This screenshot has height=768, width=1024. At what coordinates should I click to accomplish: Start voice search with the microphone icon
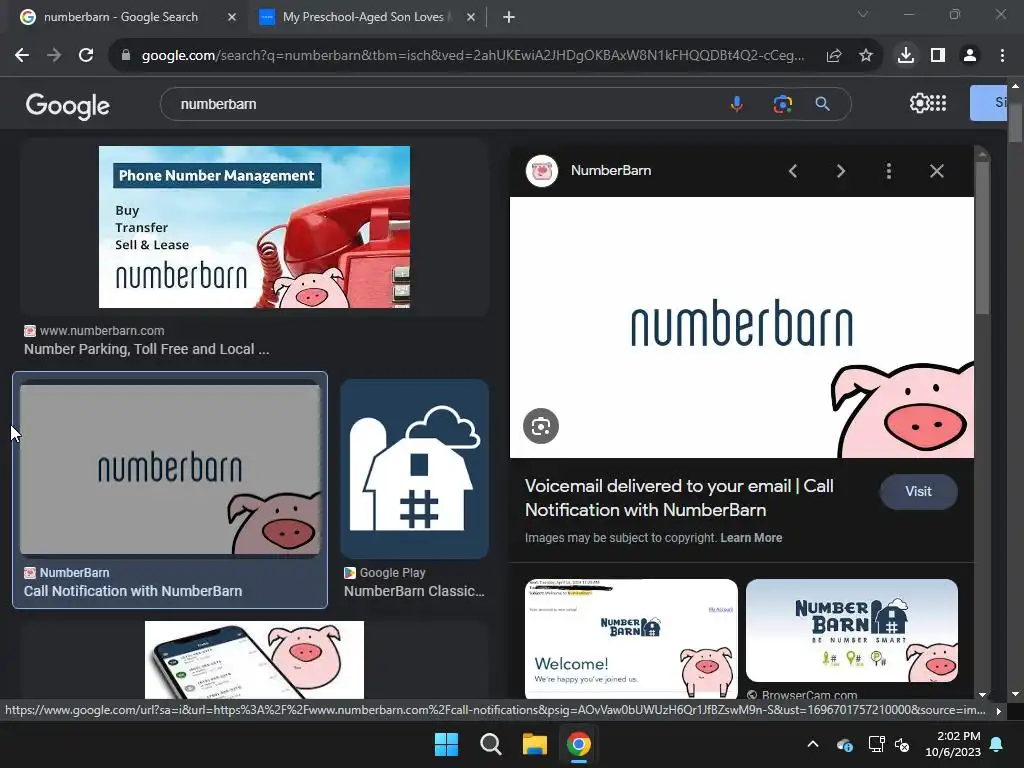pos(737,104)
